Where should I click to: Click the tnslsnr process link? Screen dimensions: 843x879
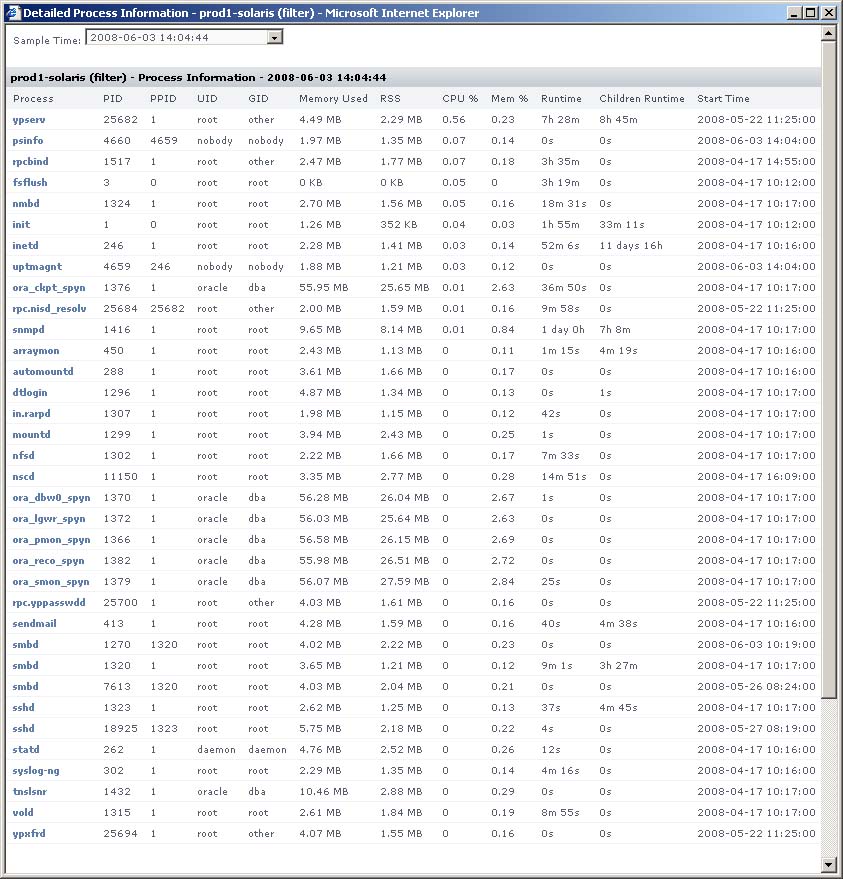pos(29,792)
